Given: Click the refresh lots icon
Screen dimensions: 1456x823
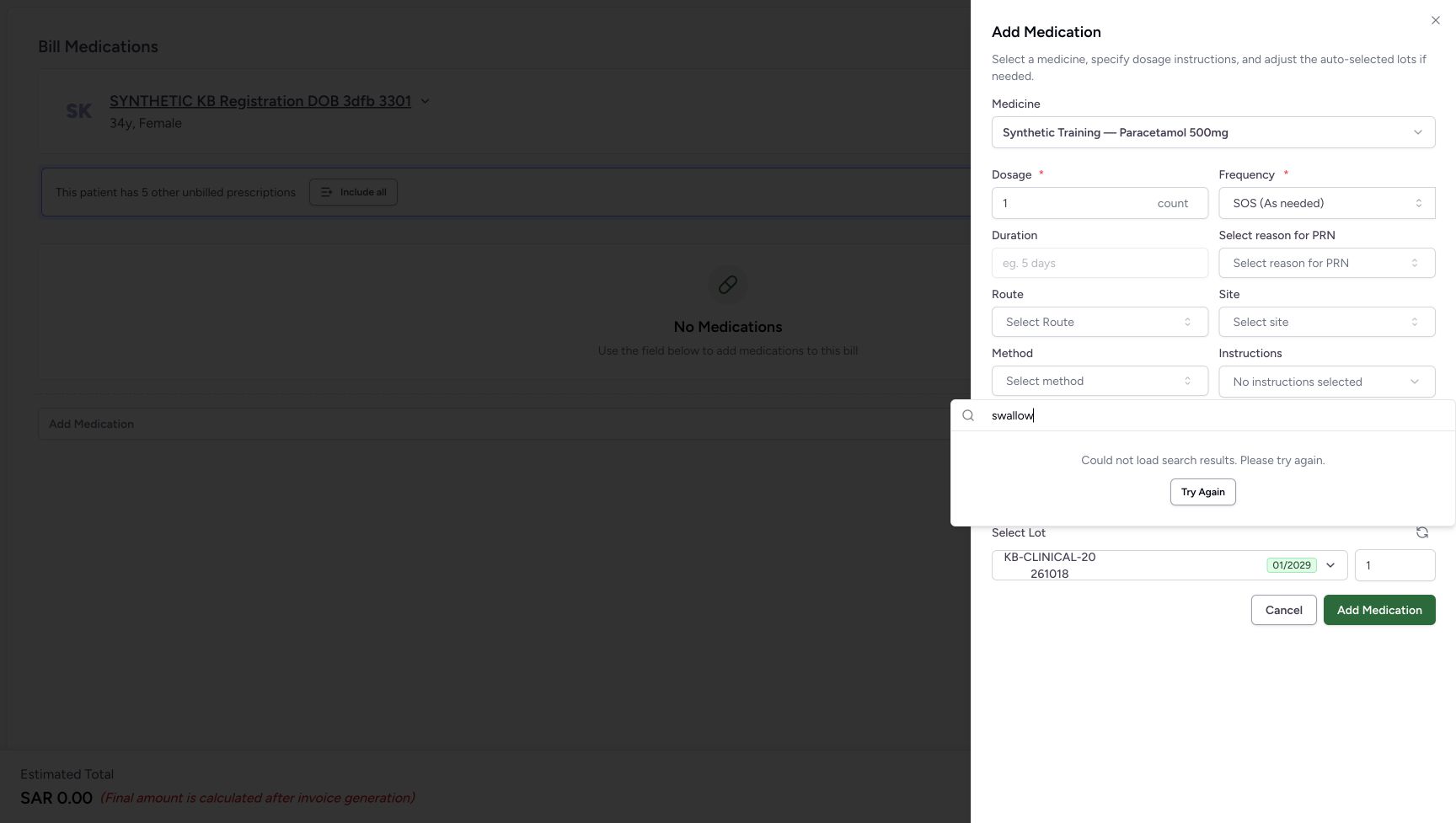Looking at the screenshot, I should (1421, 532).
